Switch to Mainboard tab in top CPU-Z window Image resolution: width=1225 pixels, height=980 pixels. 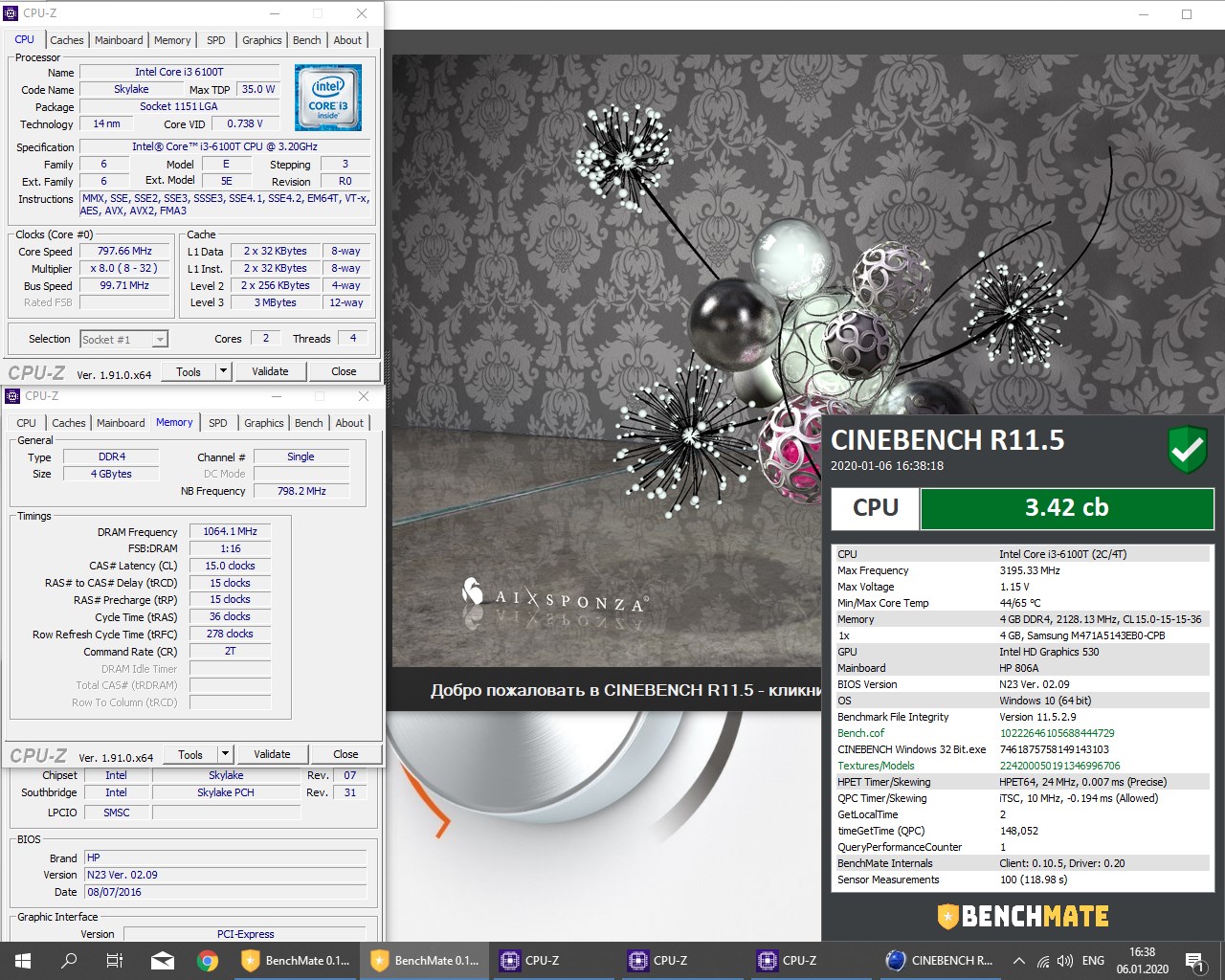pos(119,40)
